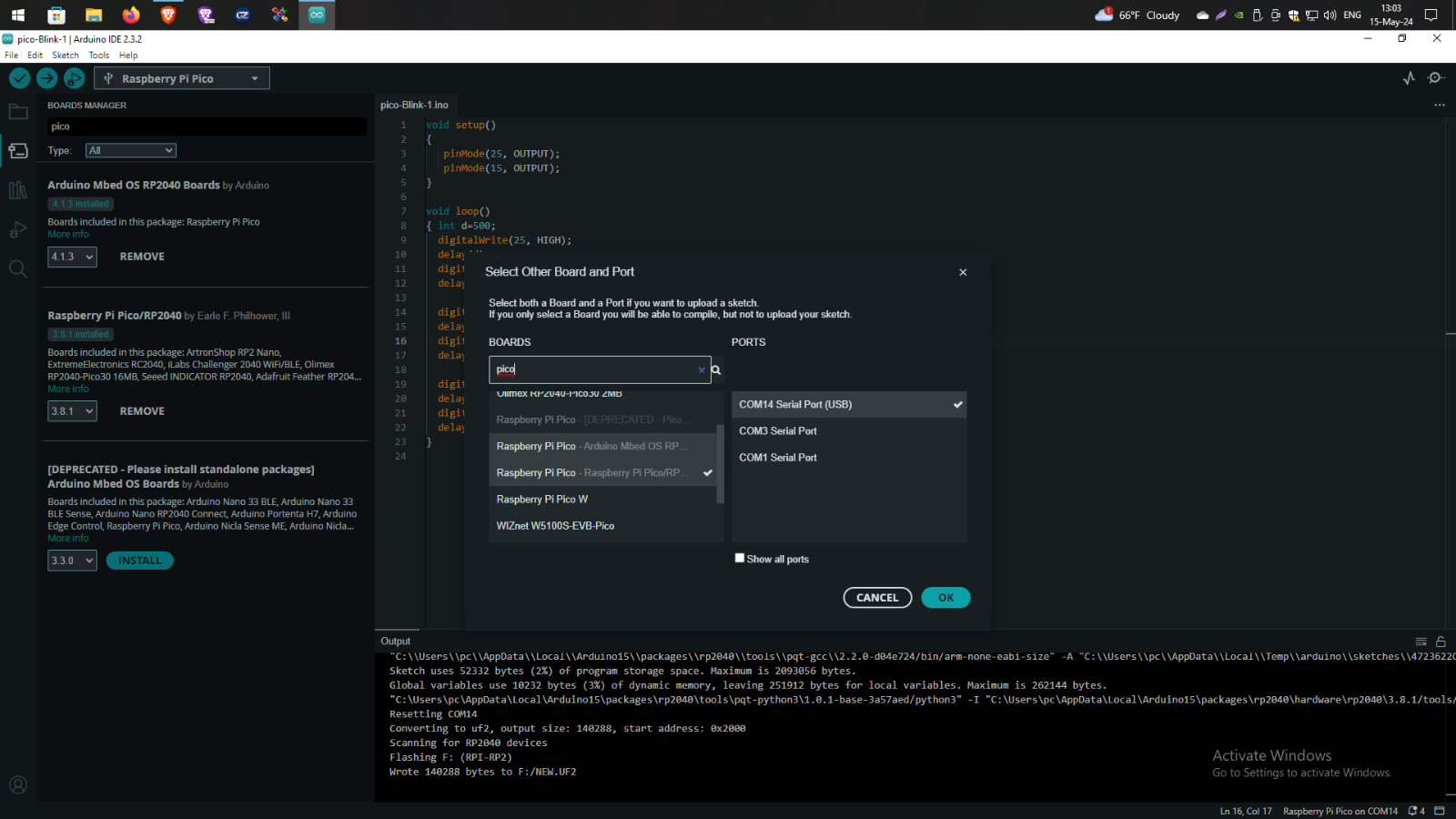The image size is (1456, 819).
Task: Open More info link under Mbed OS RP2040 Boards
Action: pos(68,234)
